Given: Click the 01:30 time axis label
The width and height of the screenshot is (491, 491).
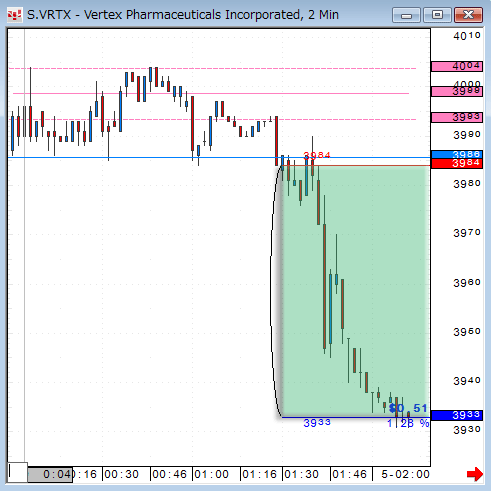Looking at the screenshot, I should coord(301,474).
